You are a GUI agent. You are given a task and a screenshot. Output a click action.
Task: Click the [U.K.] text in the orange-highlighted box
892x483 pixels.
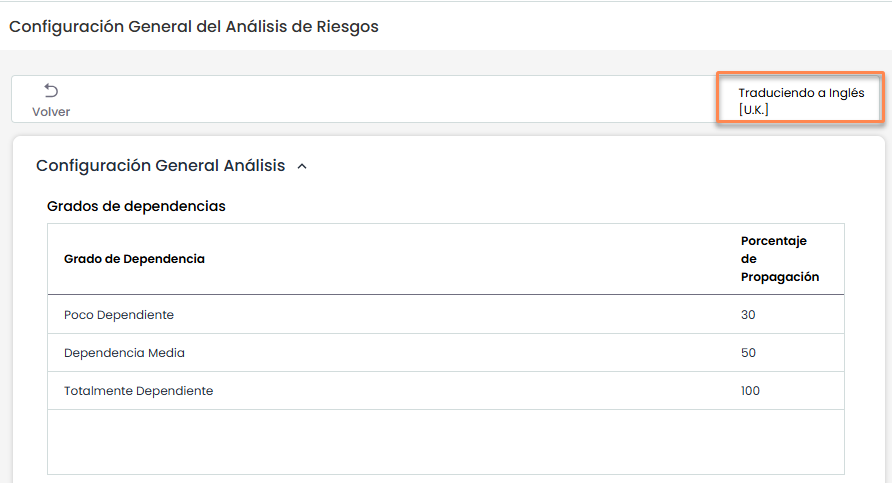(x=753, y=110)
